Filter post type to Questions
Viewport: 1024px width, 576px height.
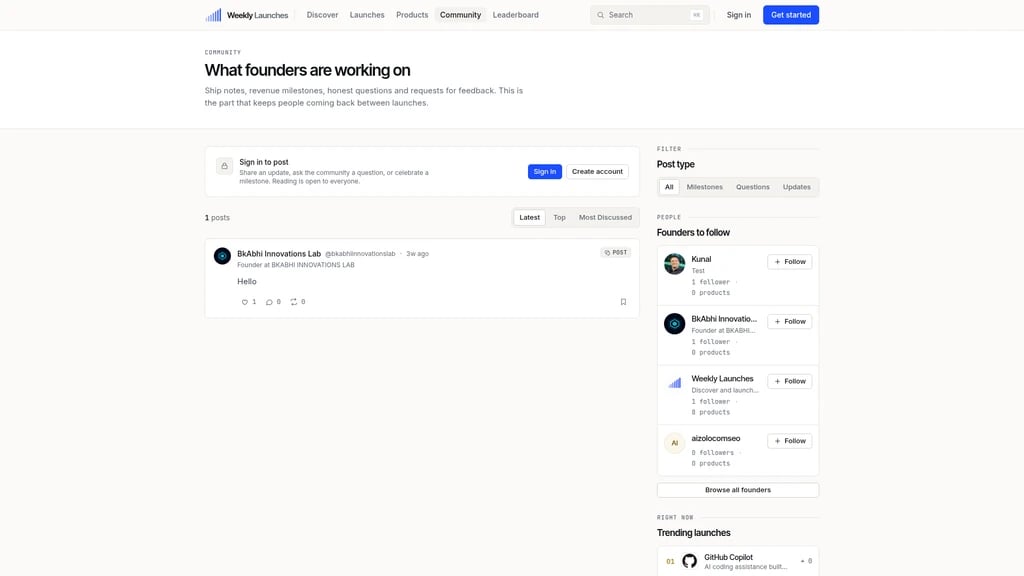(x=753, y=187)
